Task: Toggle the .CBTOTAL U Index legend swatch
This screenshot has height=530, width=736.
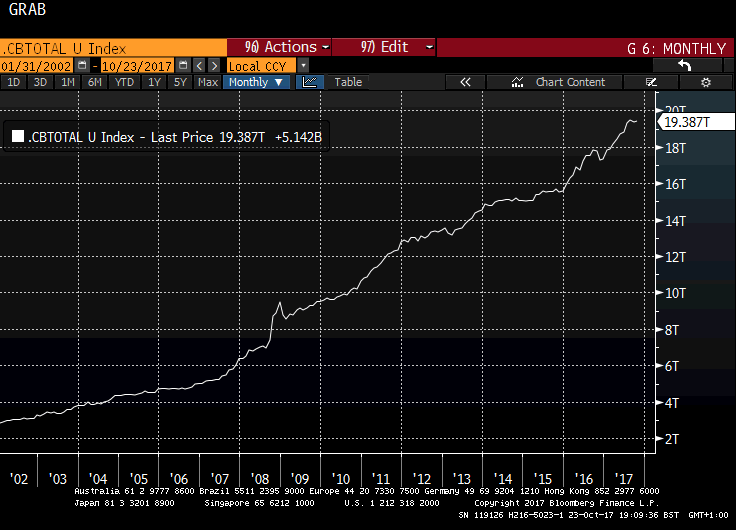Action: coord(18,137)
